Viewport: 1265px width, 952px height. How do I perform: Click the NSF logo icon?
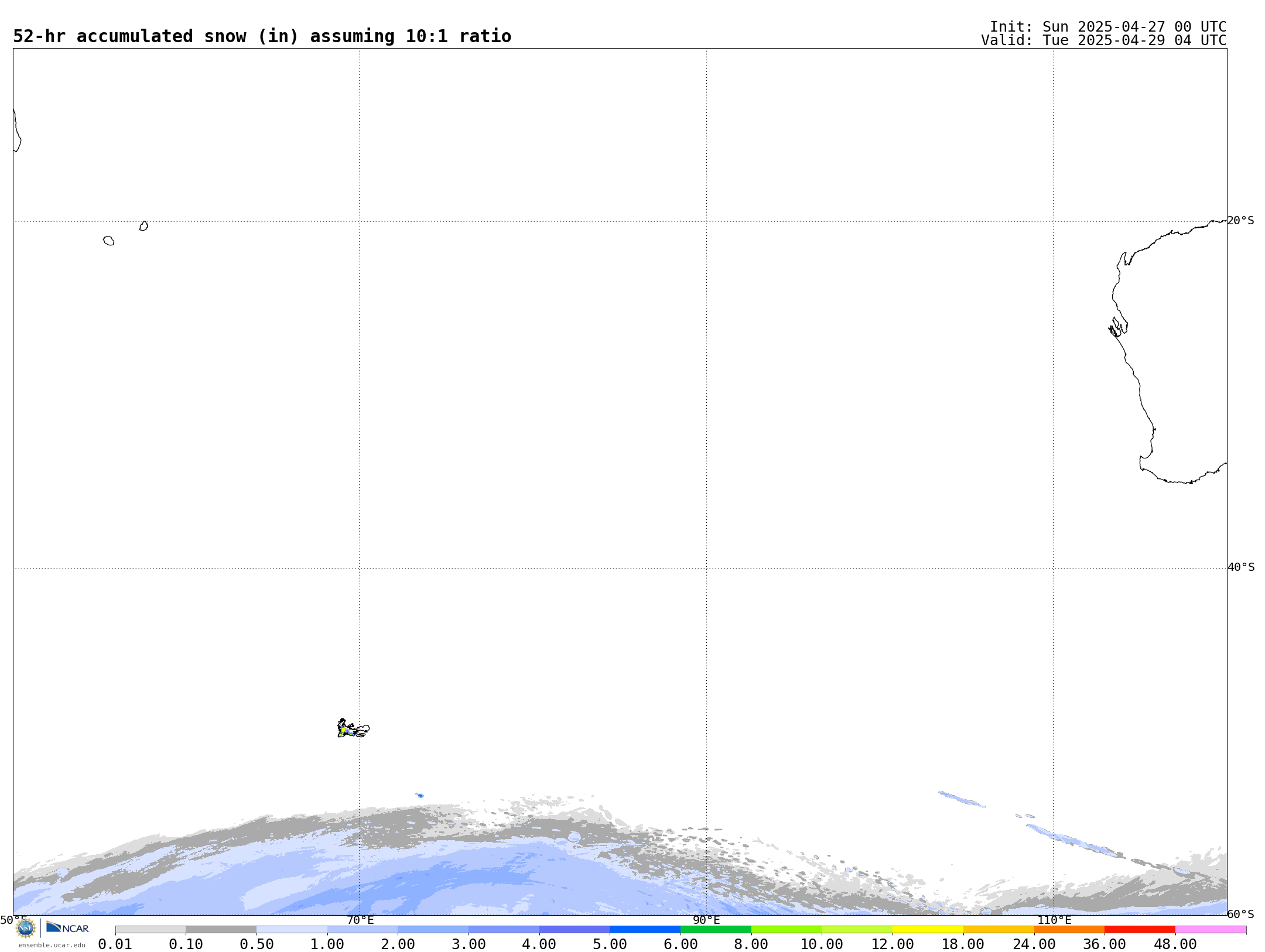(26, 928)
